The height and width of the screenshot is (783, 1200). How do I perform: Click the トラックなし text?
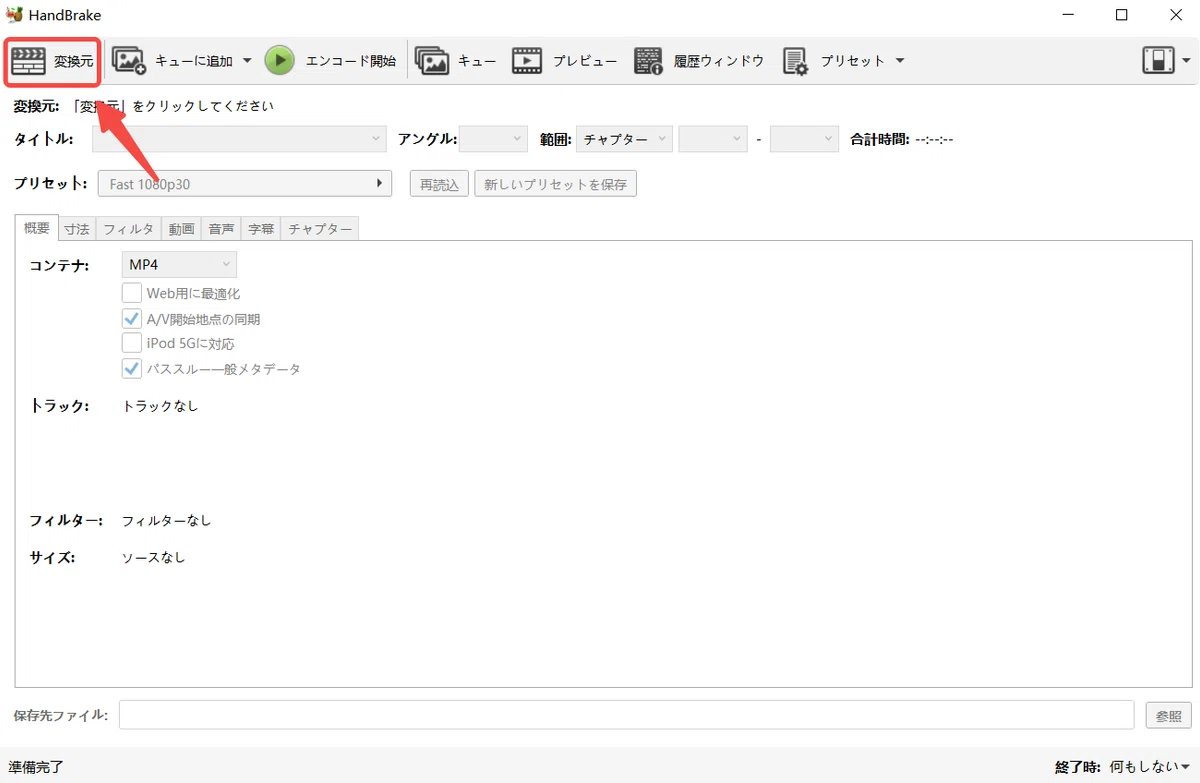point(160,406)
